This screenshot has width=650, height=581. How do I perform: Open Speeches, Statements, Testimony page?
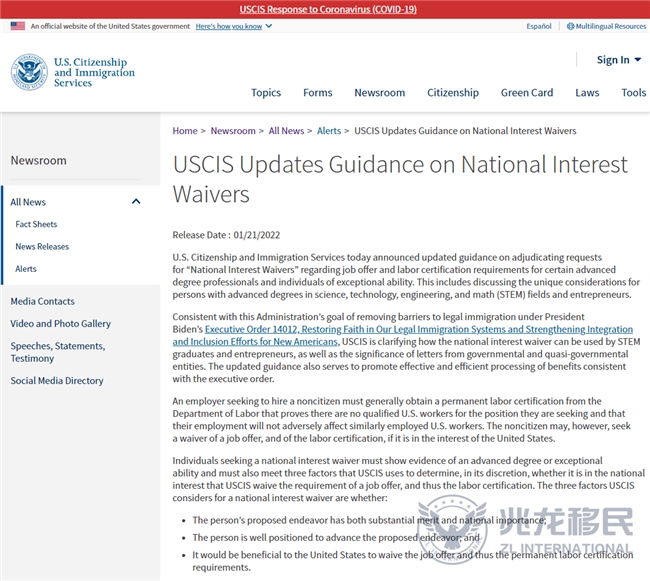pos(58,352)
